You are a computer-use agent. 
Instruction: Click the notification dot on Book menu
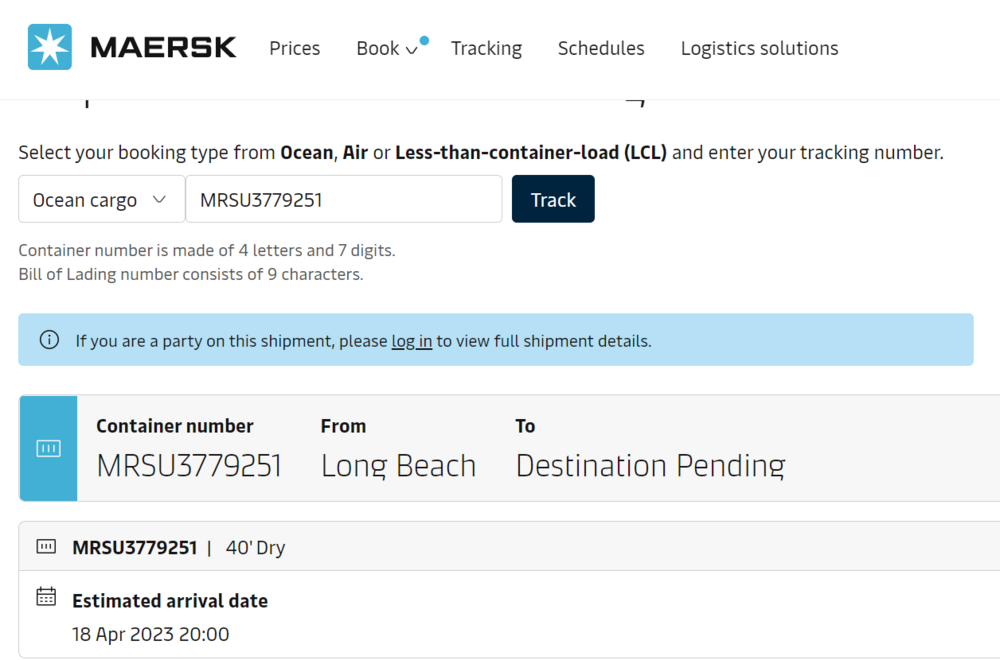click(423, 38)
